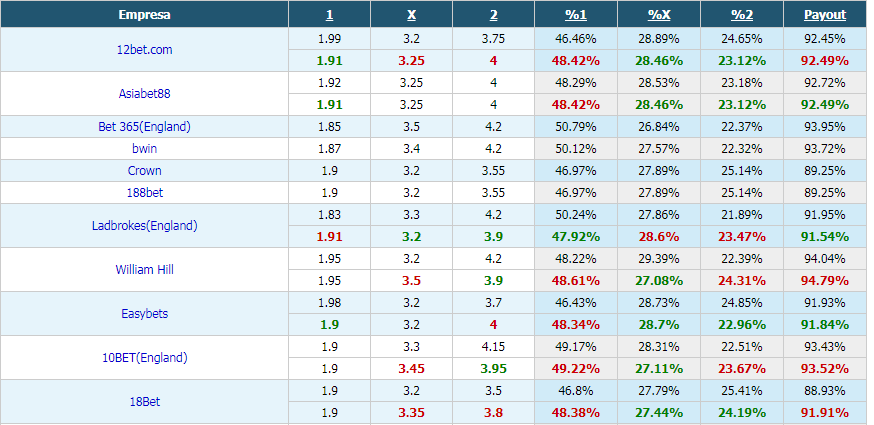Click Easybets opening away odd 3.7
The height and width of the screenshot is (425, 874).
click(x=493, y=303)
